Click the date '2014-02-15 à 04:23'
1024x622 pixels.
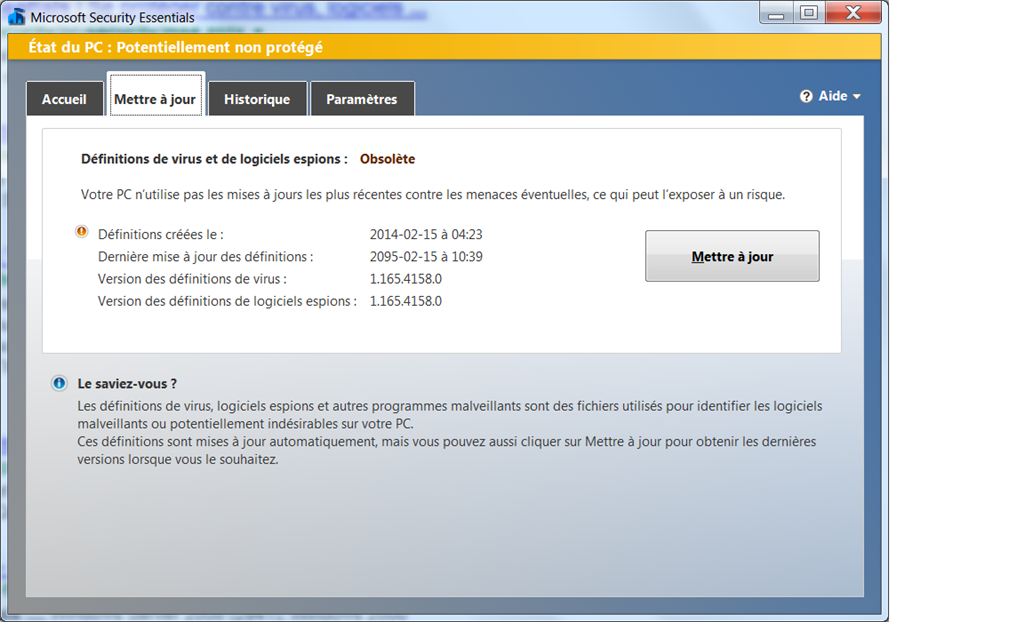click(426, 234)
